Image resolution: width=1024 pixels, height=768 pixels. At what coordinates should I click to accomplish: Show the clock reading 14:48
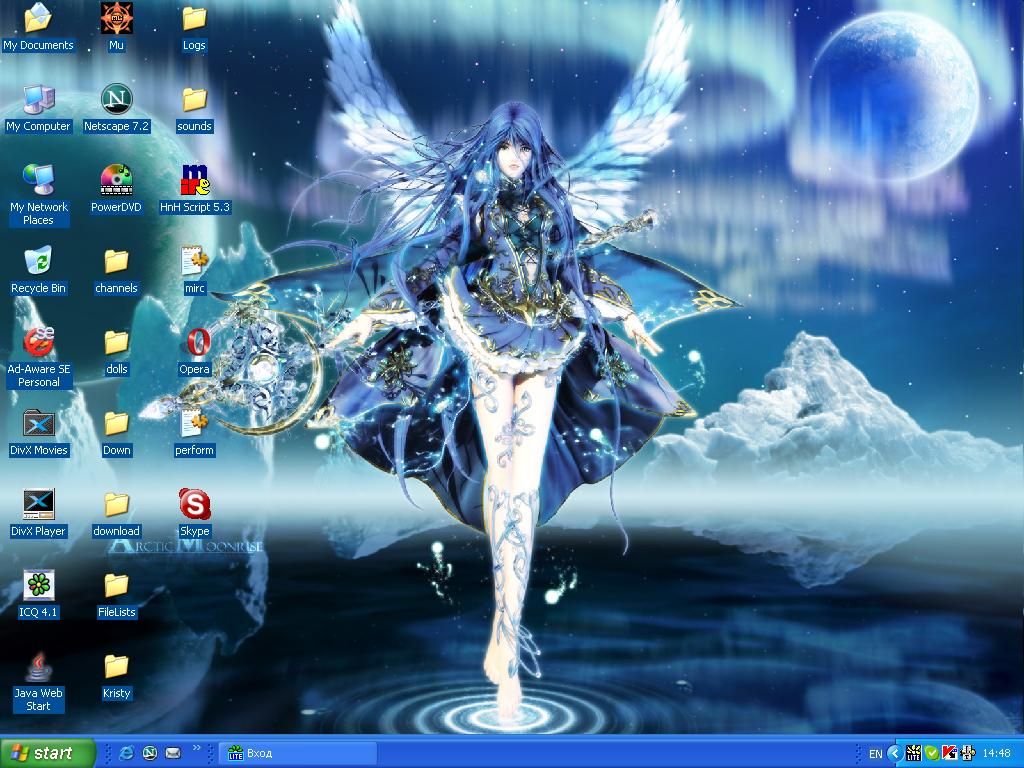tap(996, 754)
